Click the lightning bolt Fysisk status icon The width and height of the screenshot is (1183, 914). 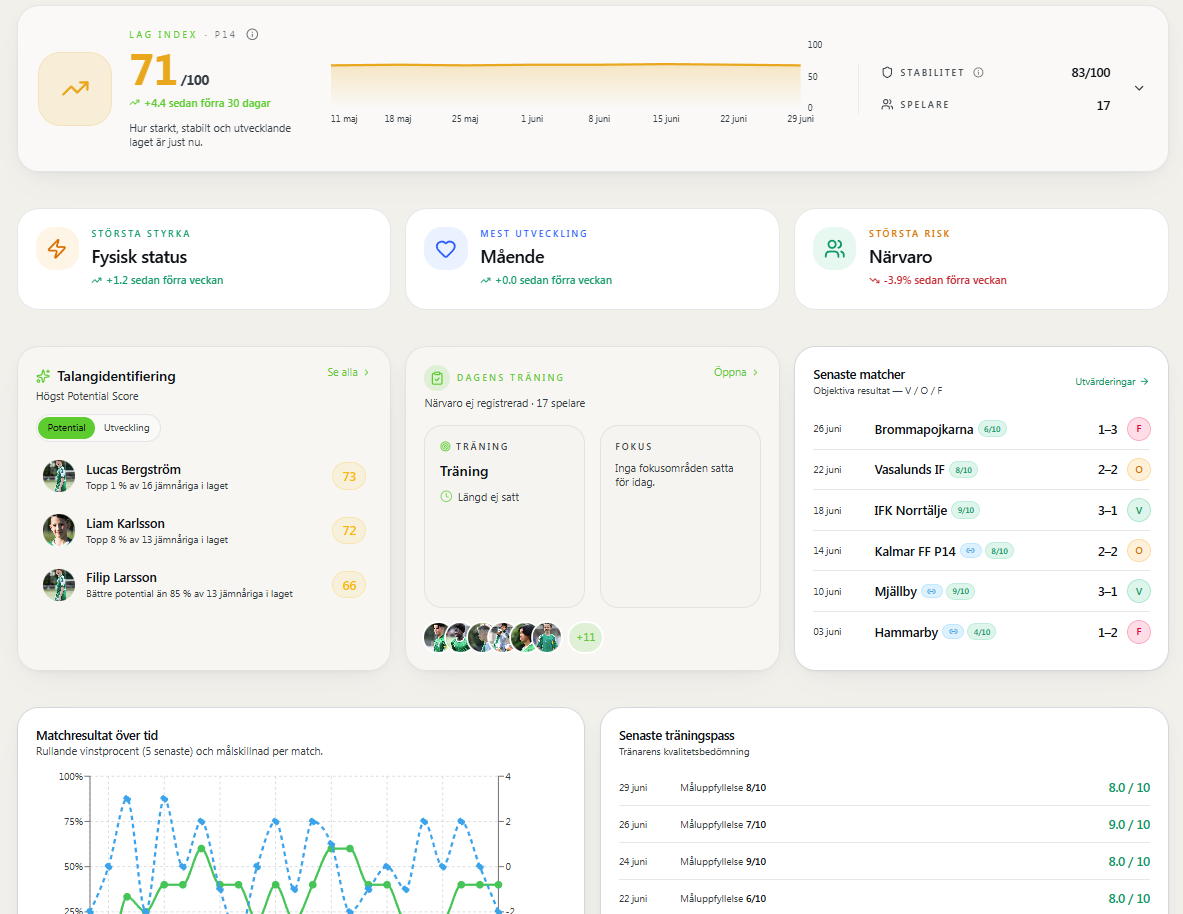[x=57, y=248]
